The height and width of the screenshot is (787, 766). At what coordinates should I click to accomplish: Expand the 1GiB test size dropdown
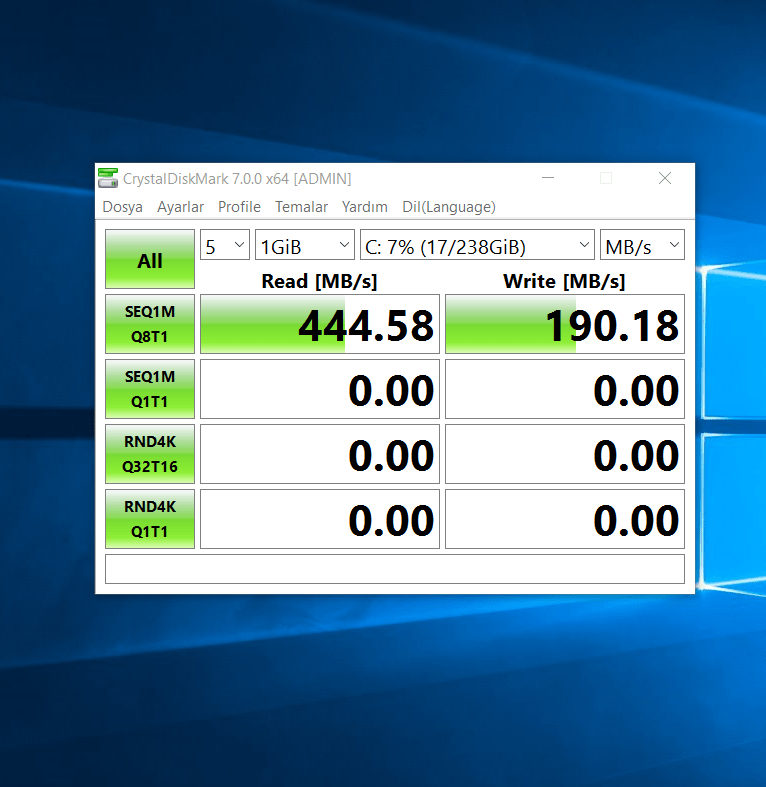(x=305, y=245)
